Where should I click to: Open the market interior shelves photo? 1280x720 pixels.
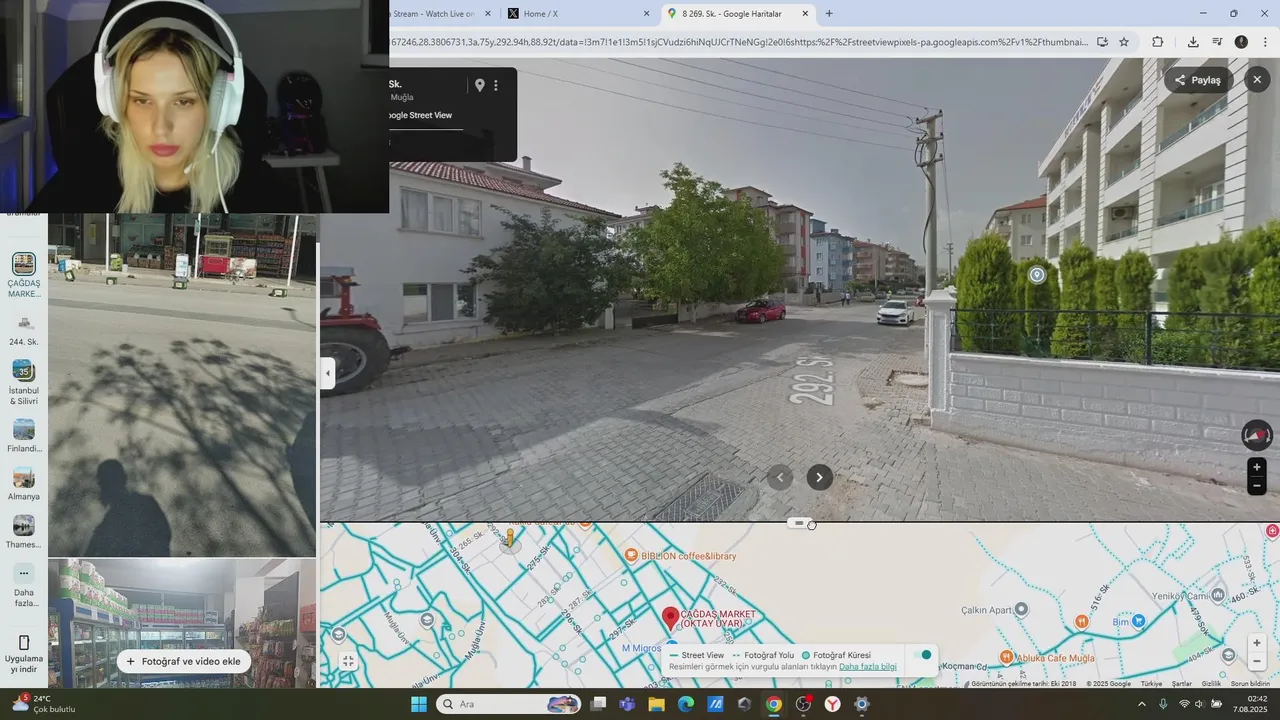182,623
